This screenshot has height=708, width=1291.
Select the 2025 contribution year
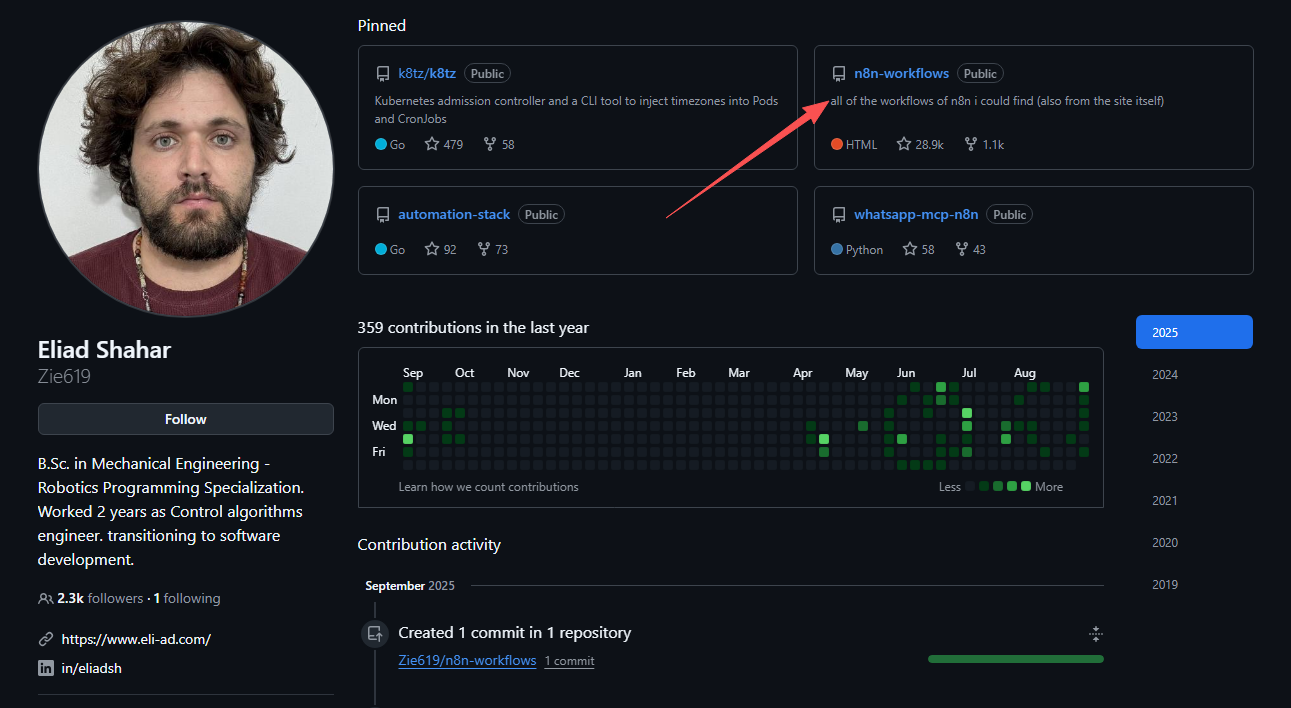click(x=1194, y=332)
